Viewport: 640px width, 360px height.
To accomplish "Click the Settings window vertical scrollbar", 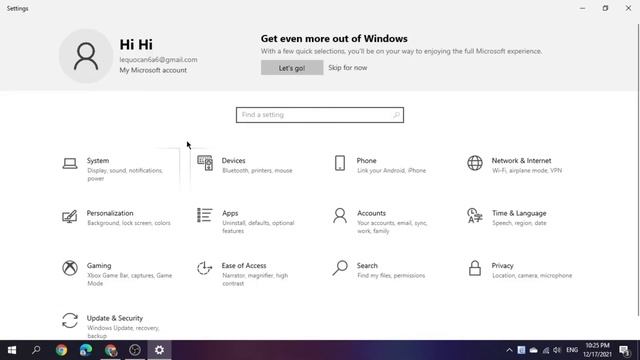I will click(638, 169).
